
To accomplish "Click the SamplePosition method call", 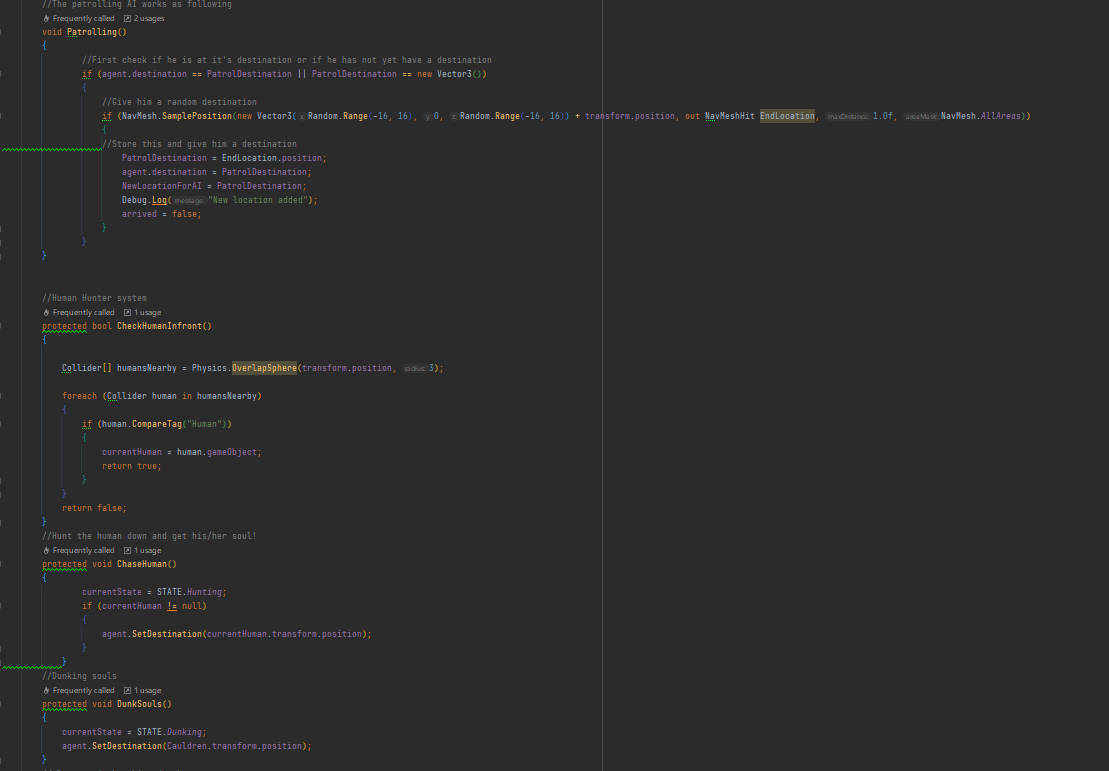I will 197,116.
